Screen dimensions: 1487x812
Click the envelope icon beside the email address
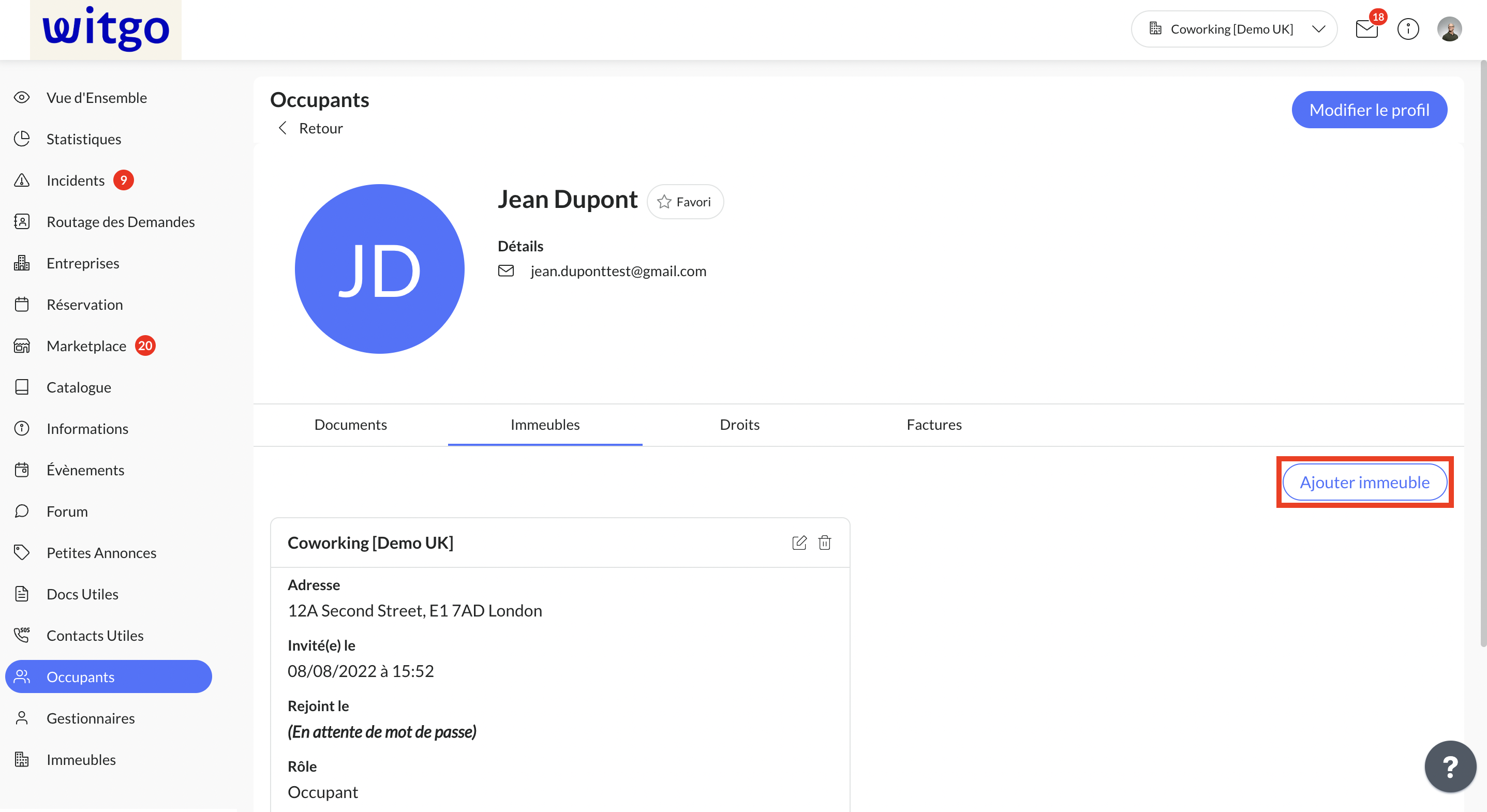[506, 270]
